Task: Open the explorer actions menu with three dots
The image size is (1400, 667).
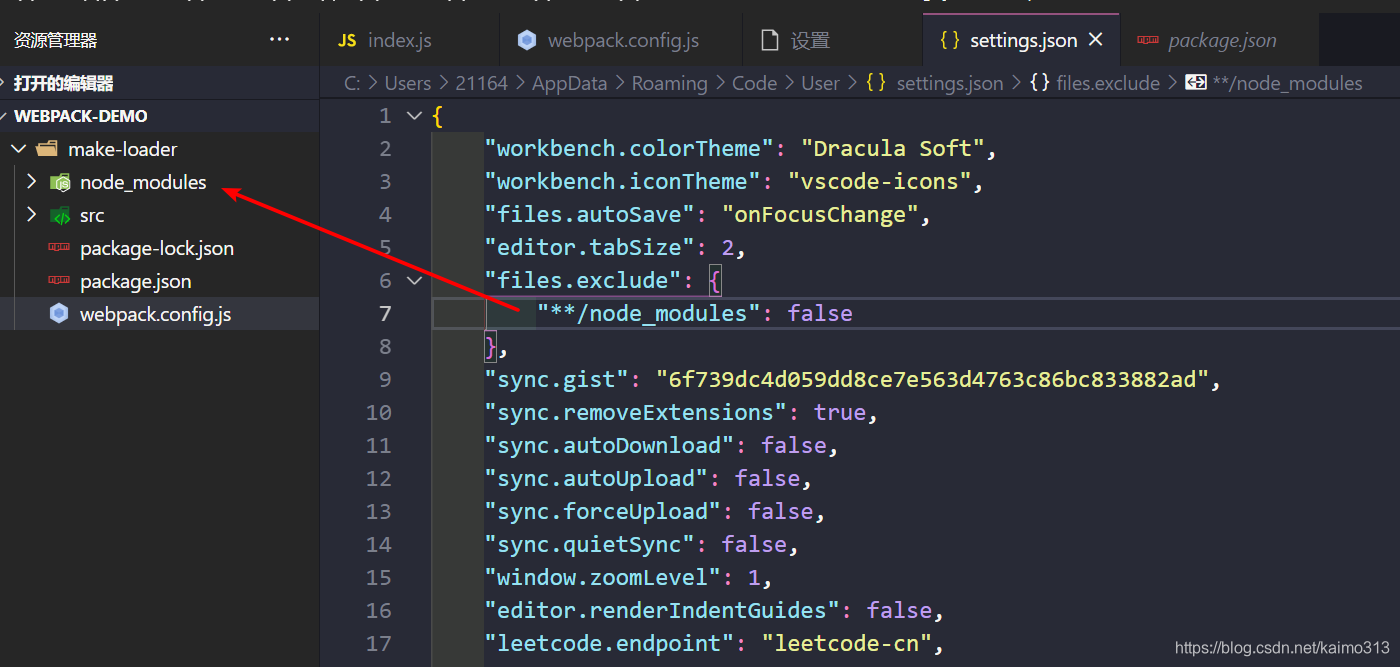Action: click(x=278, y=39)
